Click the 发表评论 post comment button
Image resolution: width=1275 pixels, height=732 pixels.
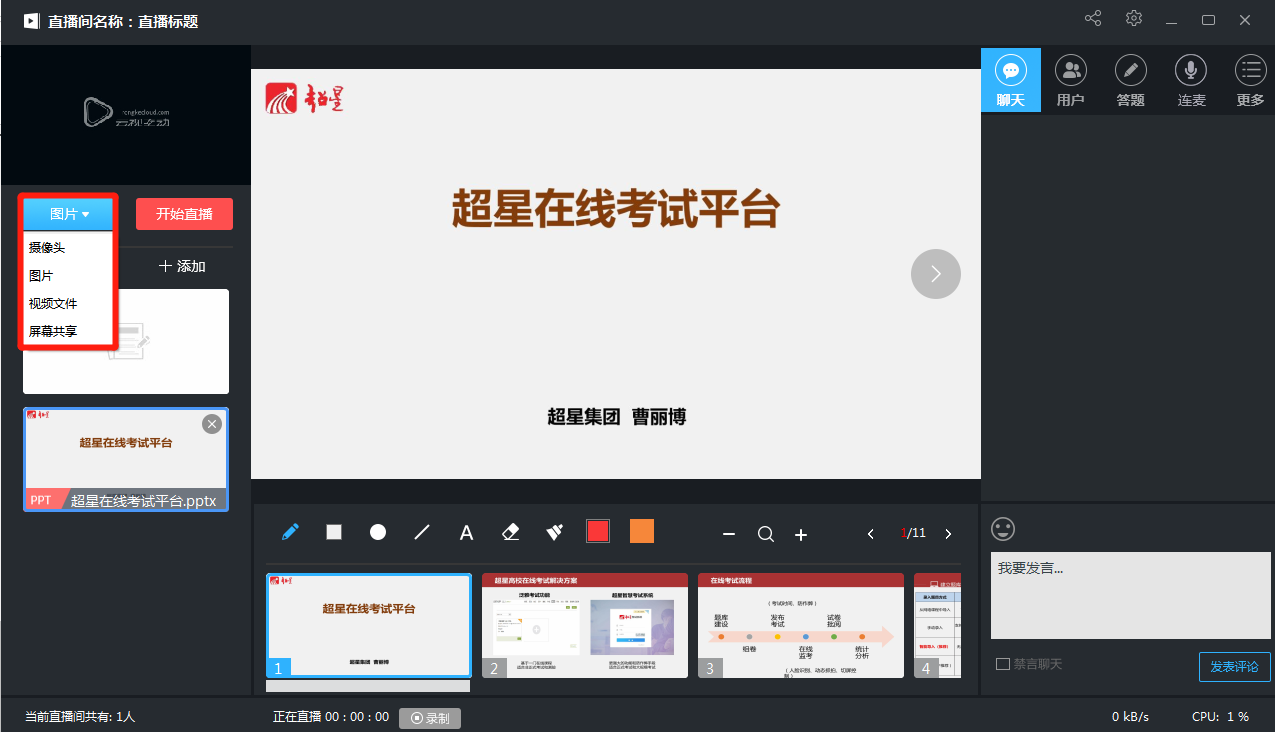(x=1234, y=667)
